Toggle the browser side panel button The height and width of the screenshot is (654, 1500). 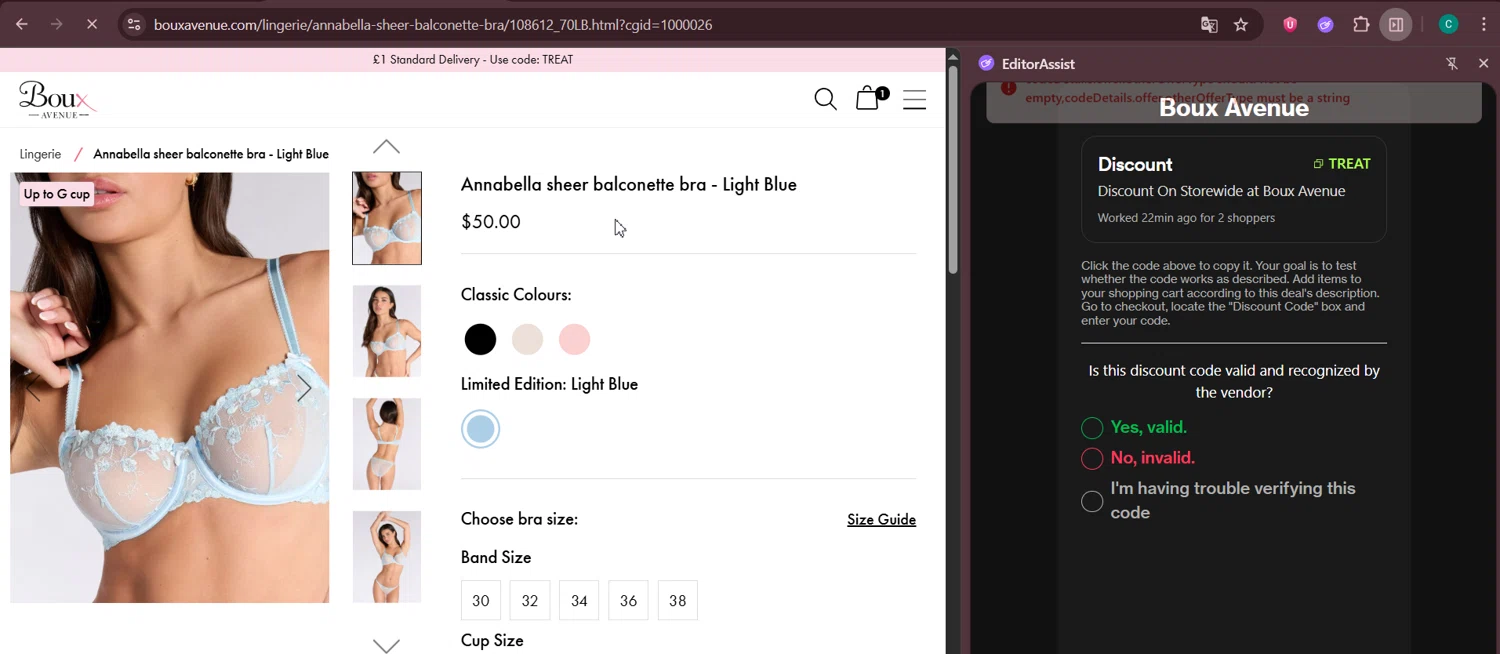[1396, 25]
